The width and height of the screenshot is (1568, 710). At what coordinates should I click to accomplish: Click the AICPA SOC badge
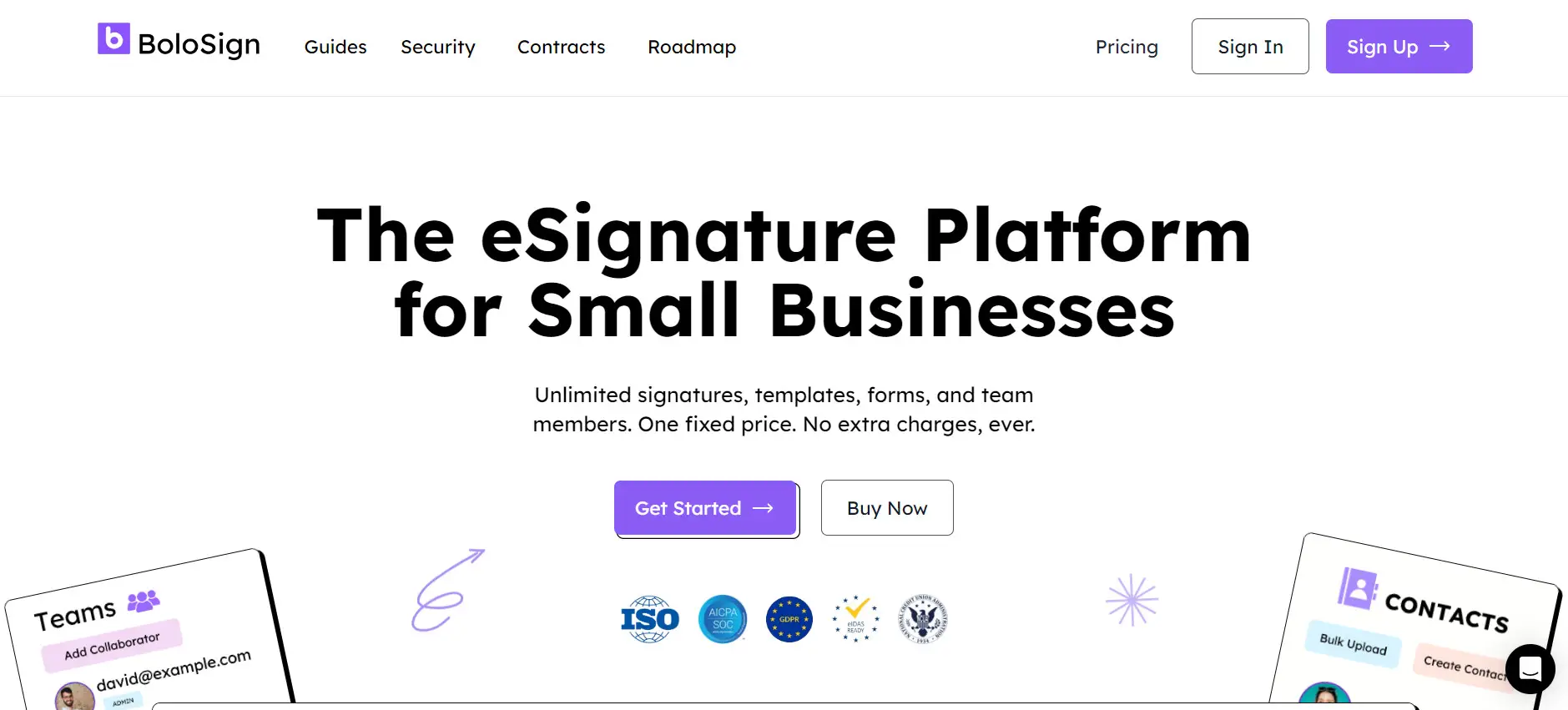click(722, 619)
